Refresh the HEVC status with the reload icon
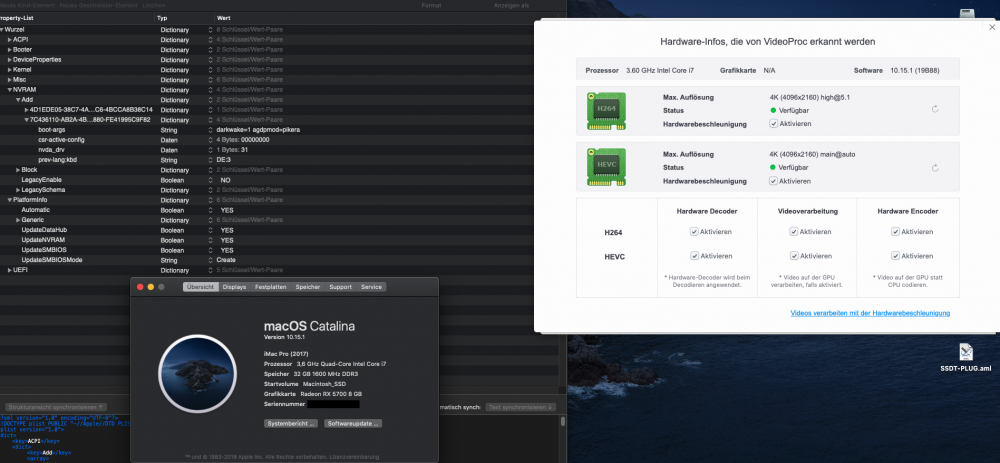Image resolution: width=1000 pixels, height=463 pixels. [x=935, y=168]
